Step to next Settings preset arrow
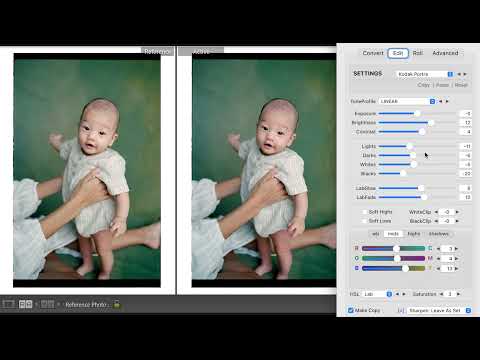The height and width of the screenshot is (360, 480). [x=465, y=74]
